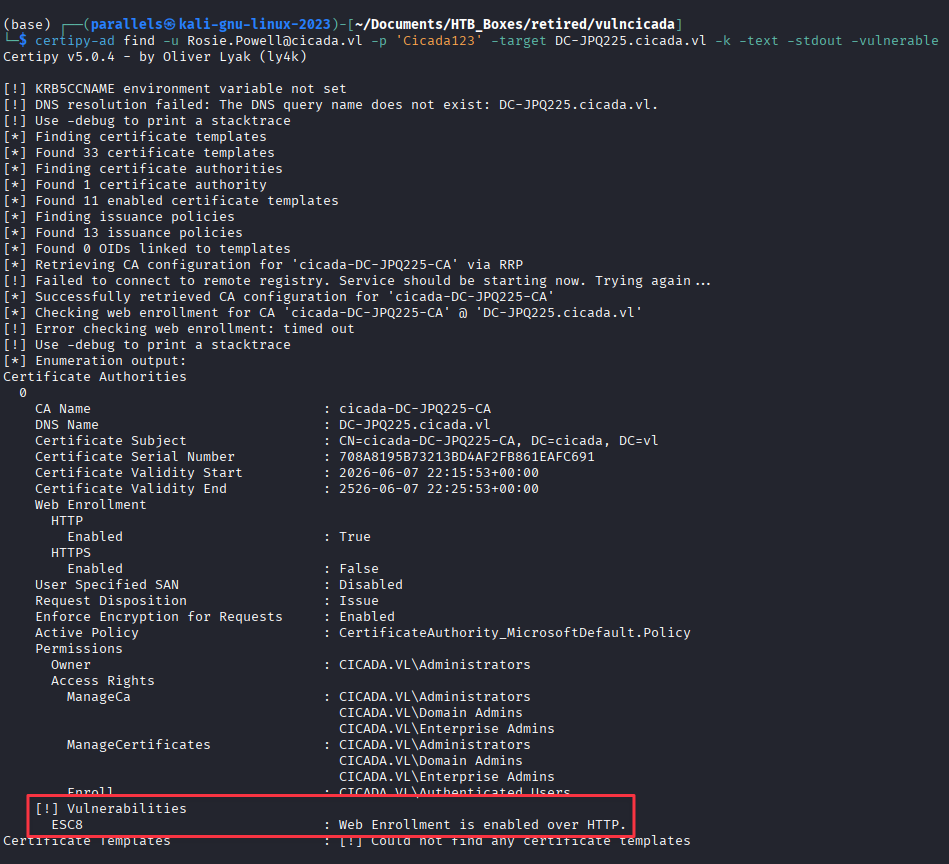Click the 'ManageCa' access right label
The image size is (949, 864).
pos(99,697)
